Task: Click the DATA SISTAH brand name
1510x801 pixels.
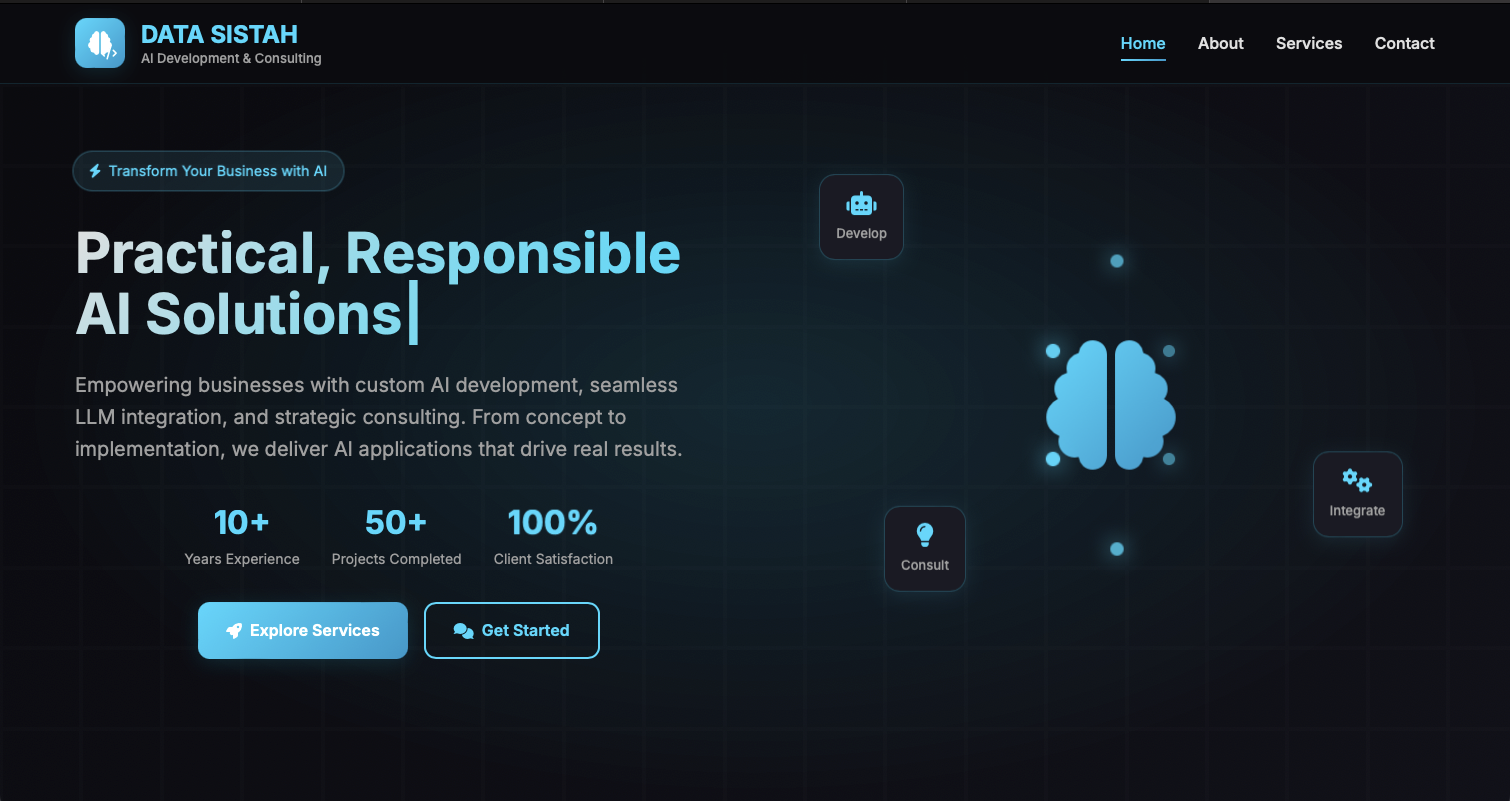Action: point(219,34)
